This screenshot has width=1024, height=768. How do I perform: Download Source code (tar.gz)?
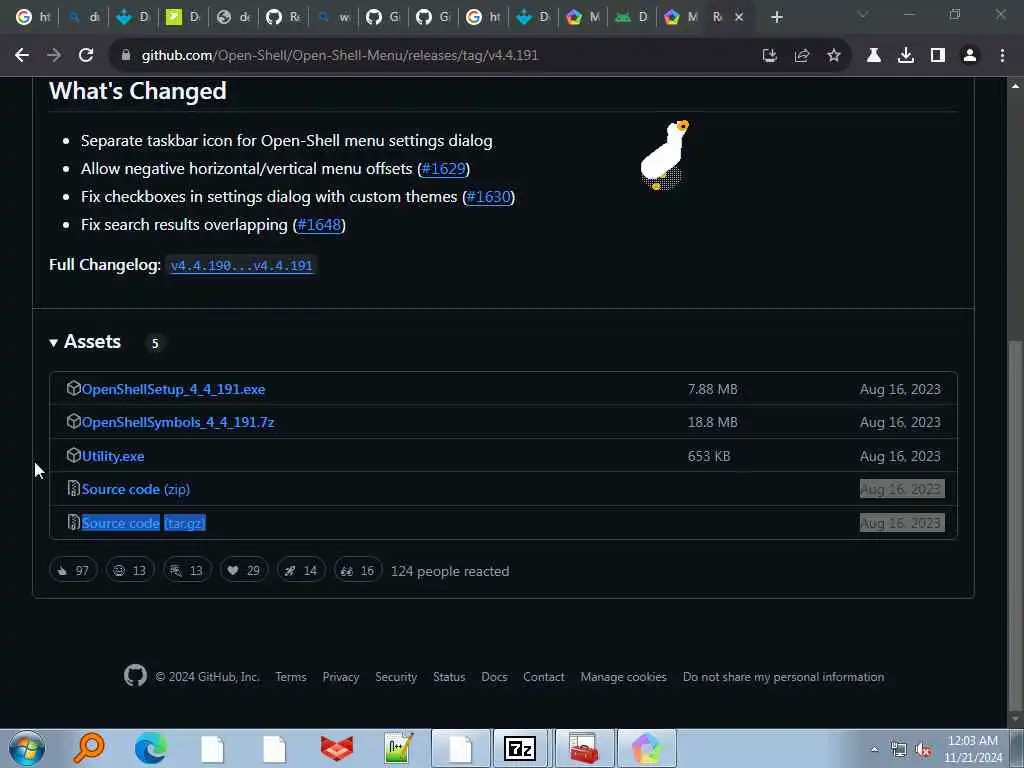(144, 523)
